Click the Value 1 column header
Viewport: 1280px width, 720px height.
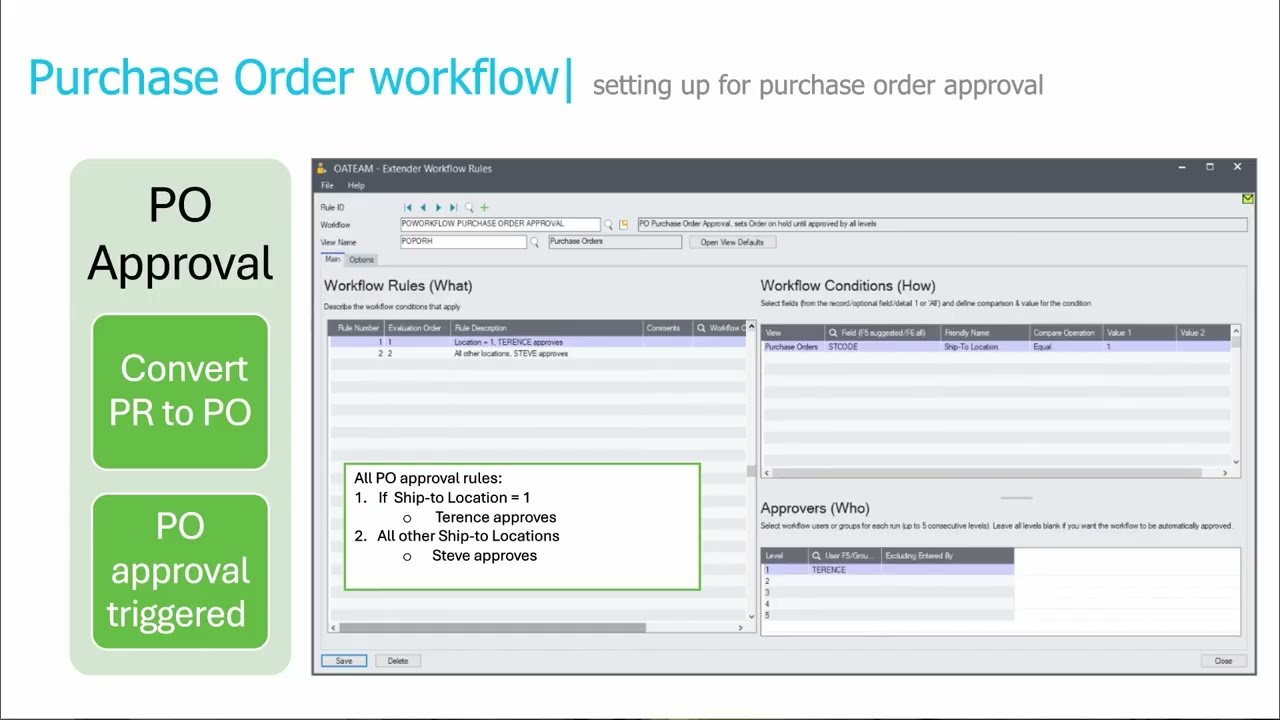pyautogui.click(x=1138, y=333)
